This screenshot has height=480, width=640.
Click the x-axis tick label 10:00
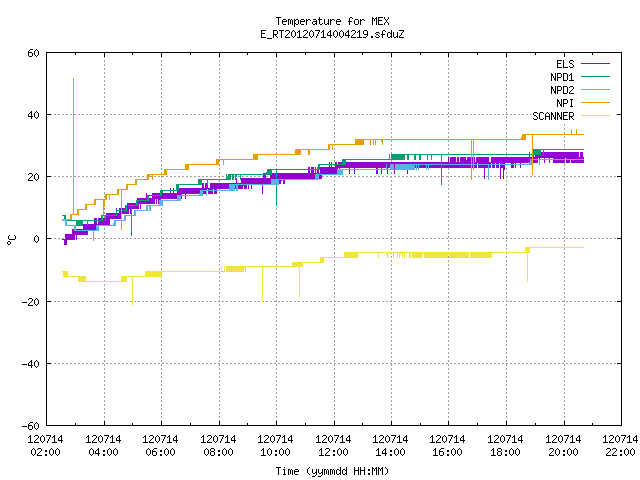[276, 452]
